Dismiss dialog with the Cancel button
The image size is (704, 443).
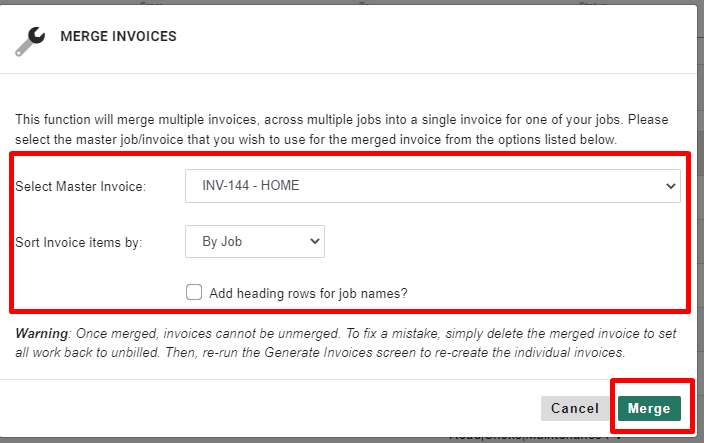pos(575,408)
